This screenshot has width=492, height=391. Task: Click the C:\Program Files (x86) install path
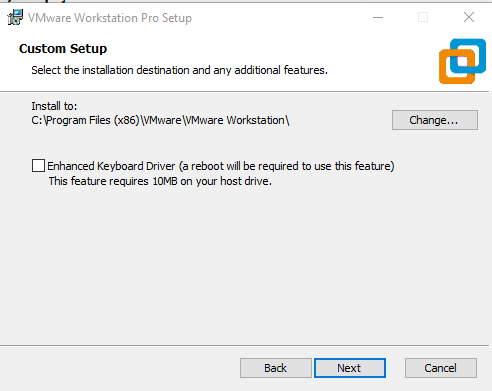pos(160,120)
